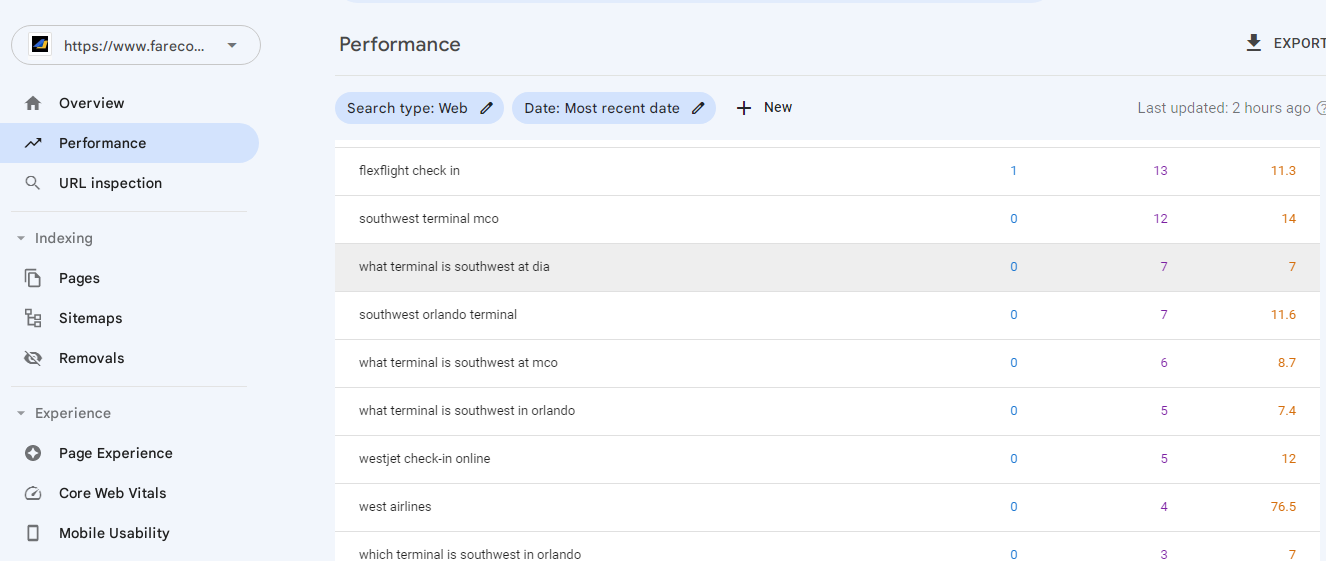Image resolution: width=1326 pixels, height=561 pixels.
Task: Click the Mobile Usability phone icon
Action: click(33, 533)
